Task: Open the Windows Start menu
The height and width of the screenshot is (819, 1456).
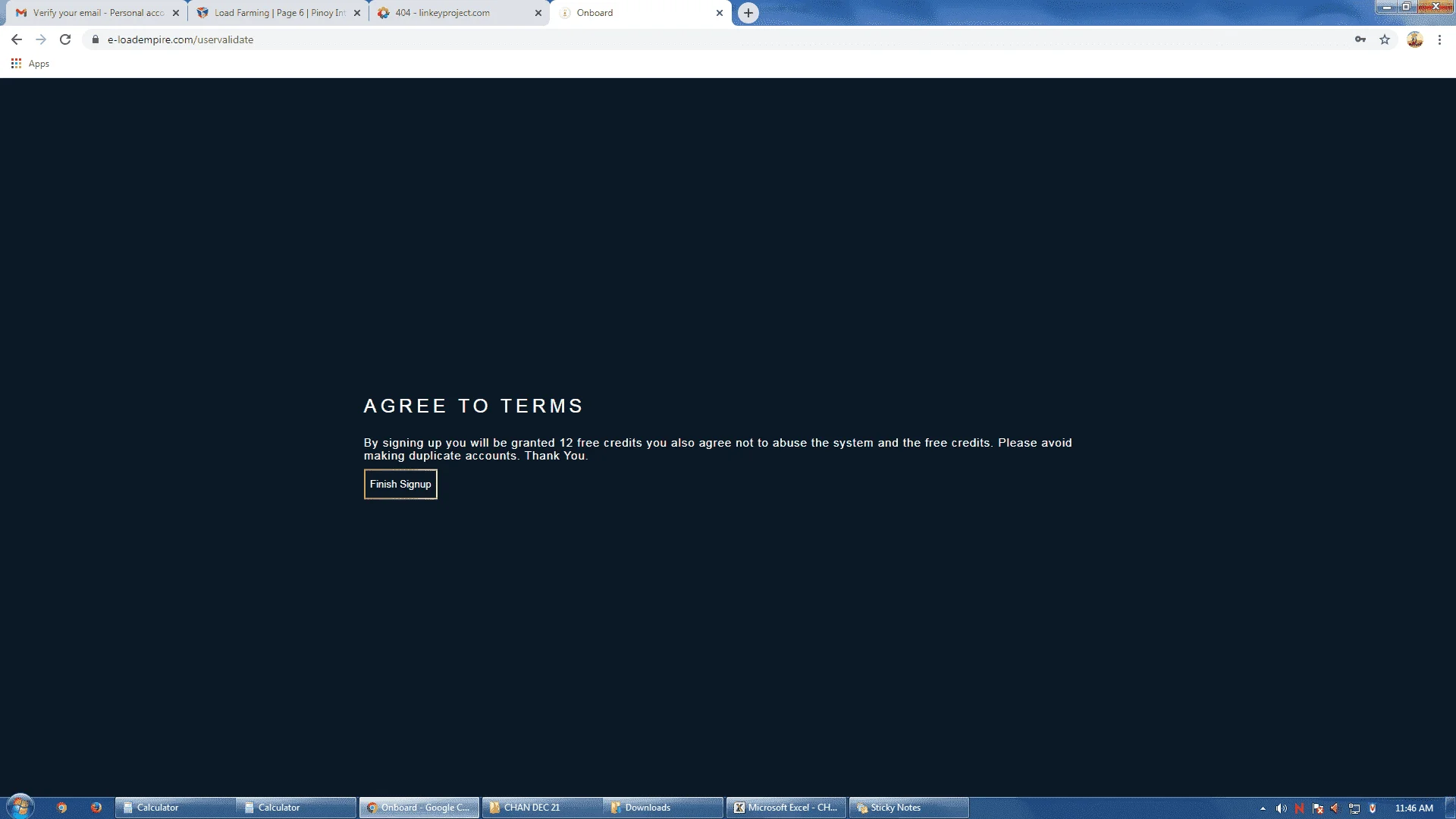Action: click(20, 806)
